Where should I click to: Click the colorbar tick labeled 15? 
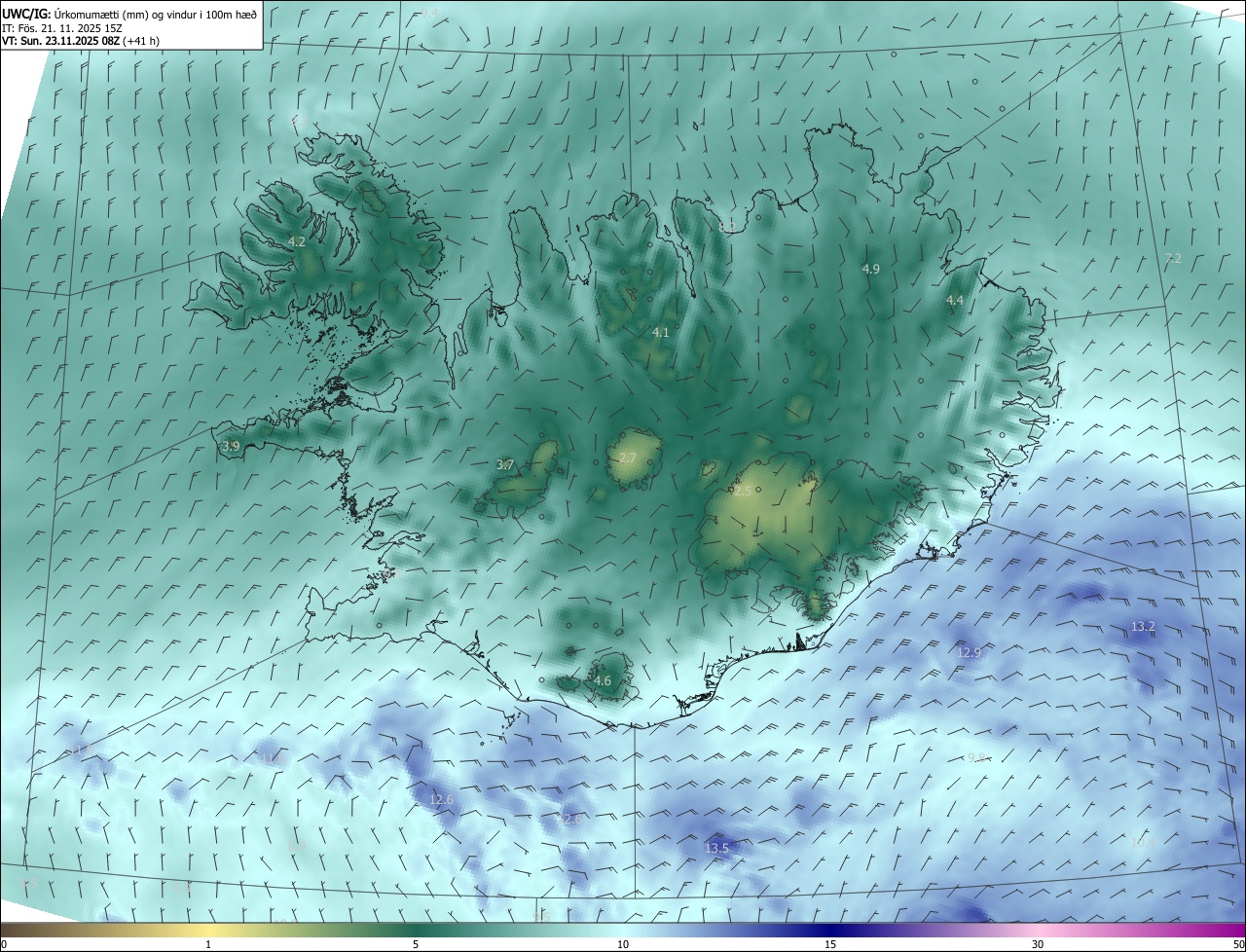830,945
